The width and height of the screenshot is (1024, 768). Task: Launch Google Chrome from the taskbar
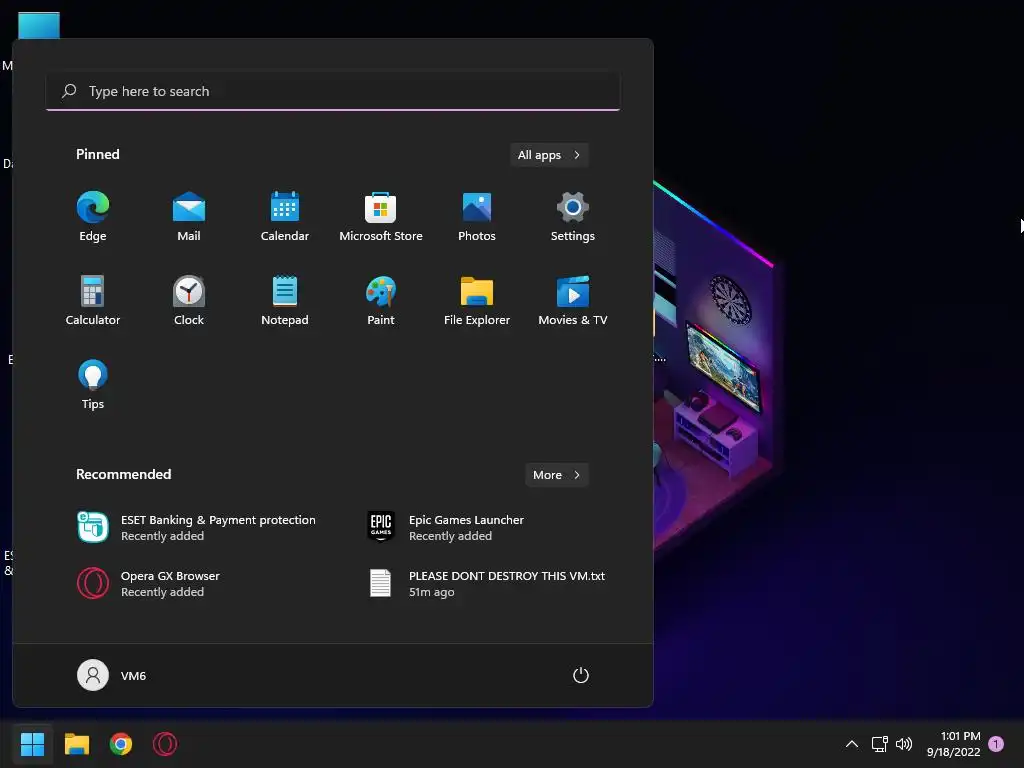121,744
